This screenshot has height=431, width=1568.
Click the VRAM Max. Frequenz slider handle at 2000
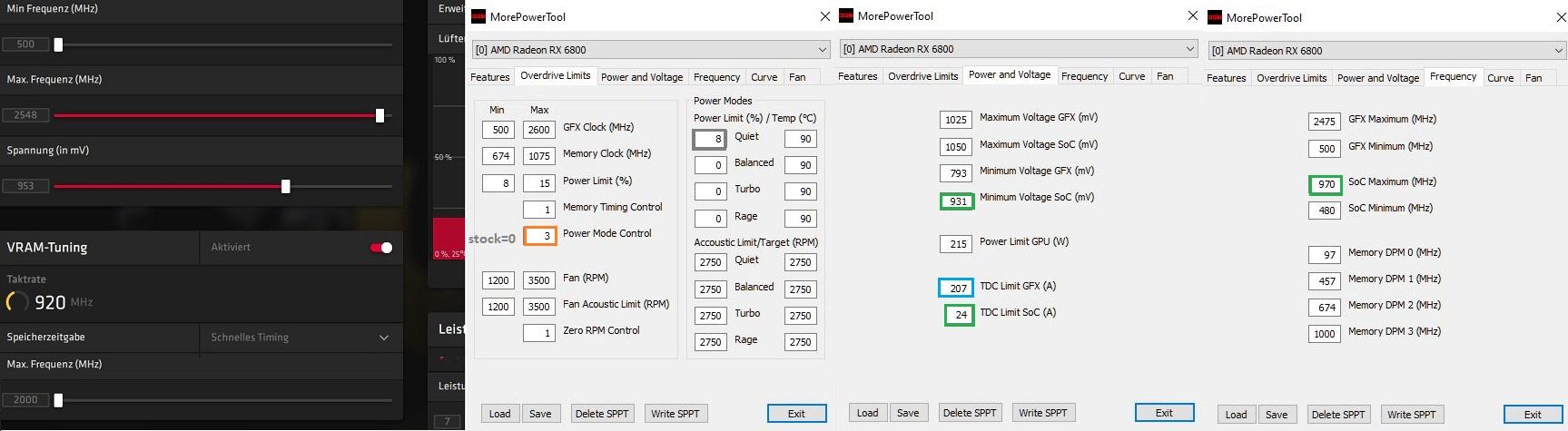pyautogui.click(x=58, y=400)
